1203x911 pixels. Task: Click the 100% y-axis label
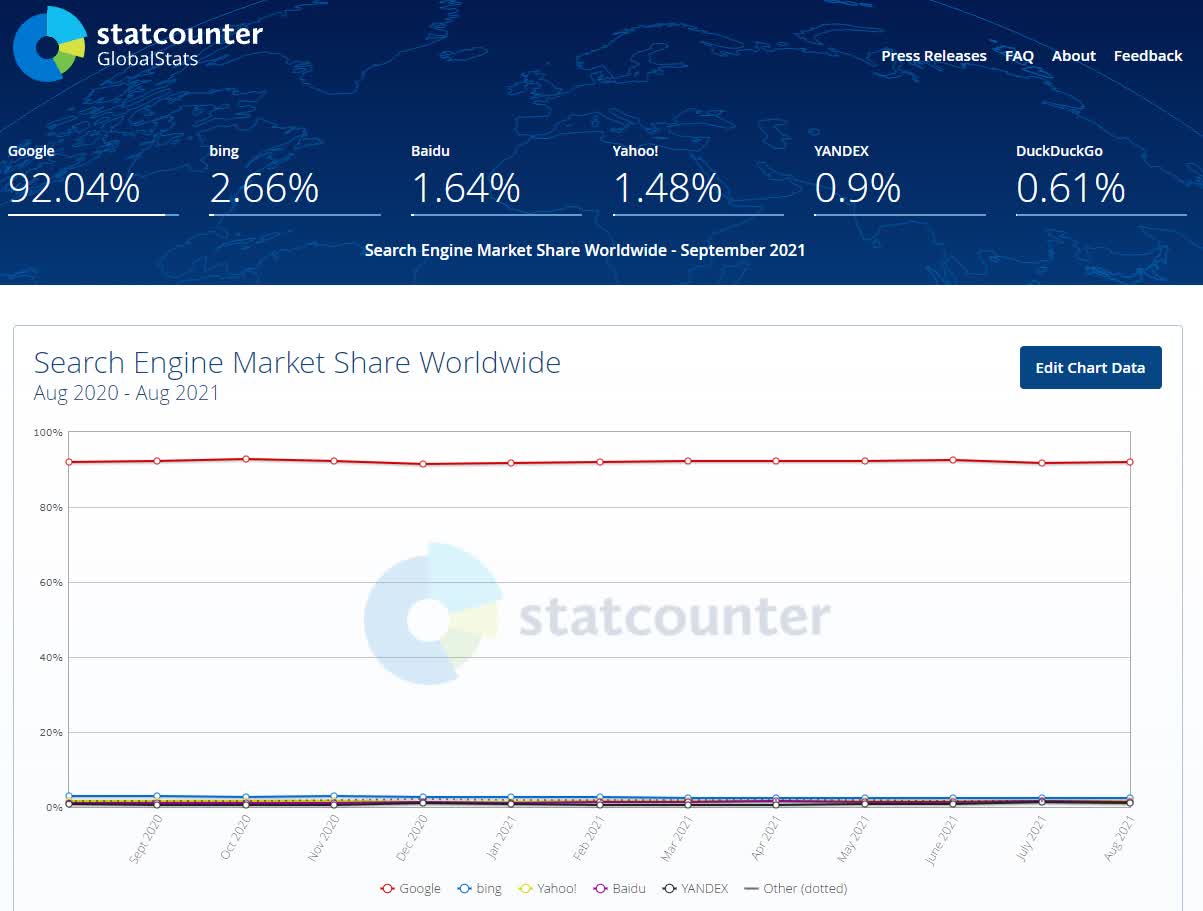pyautogui.click(x=48, y=432)
